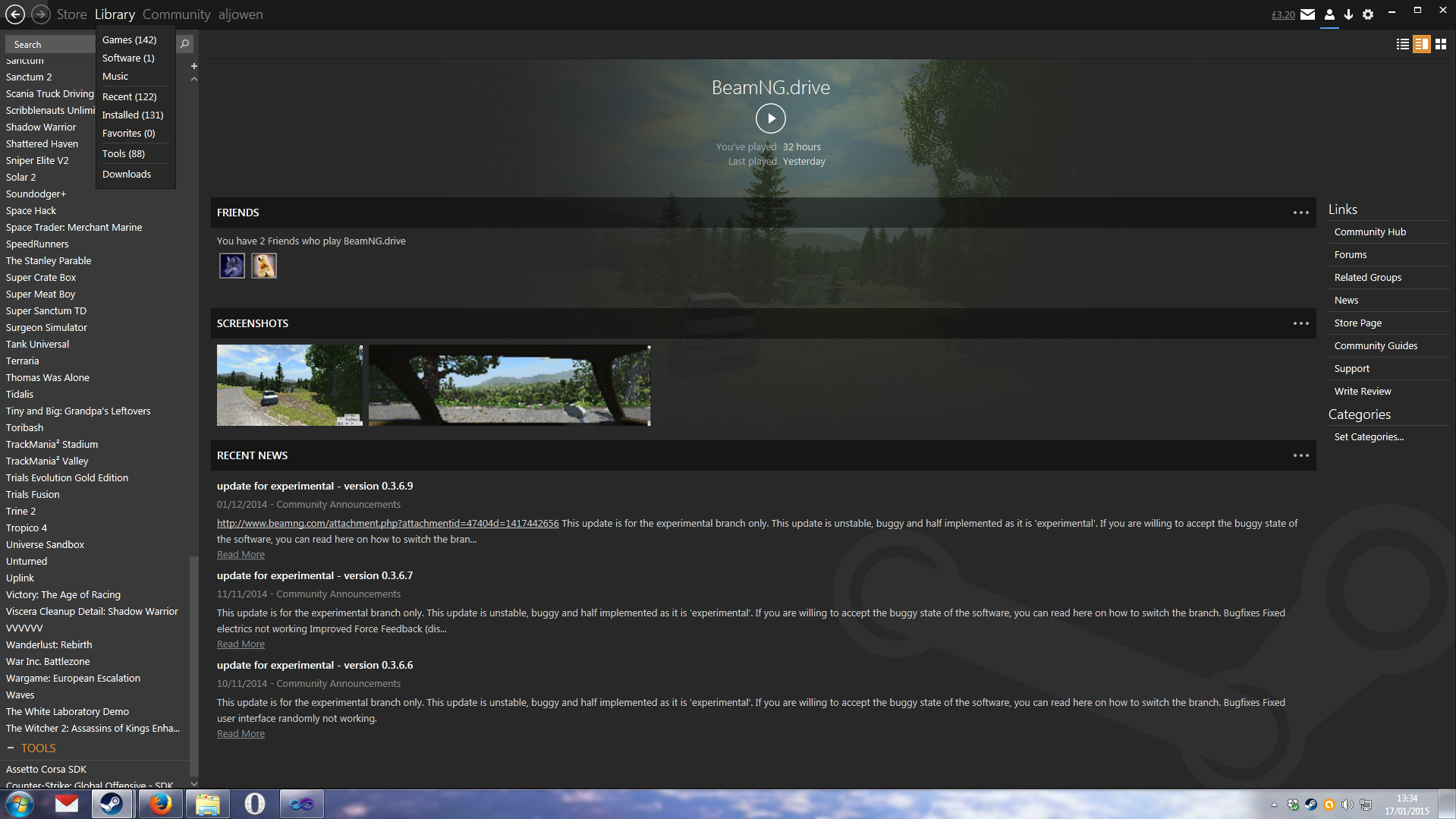The width and height of the screenshot is (1456, 819).
Task: Click the game list scrollbar up arrow
Action: pos(194,79)
